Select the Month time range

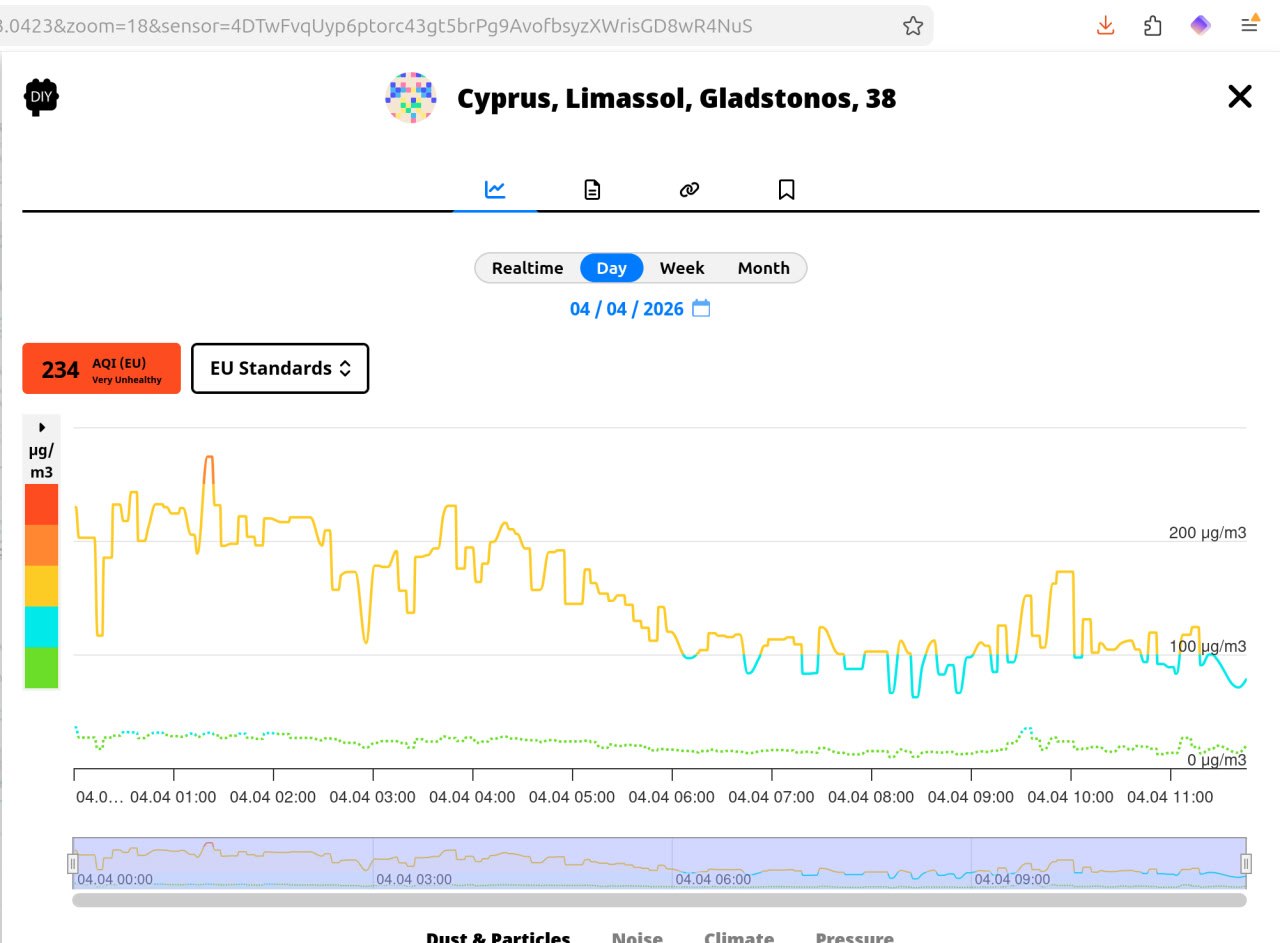[x=763, y=268]
